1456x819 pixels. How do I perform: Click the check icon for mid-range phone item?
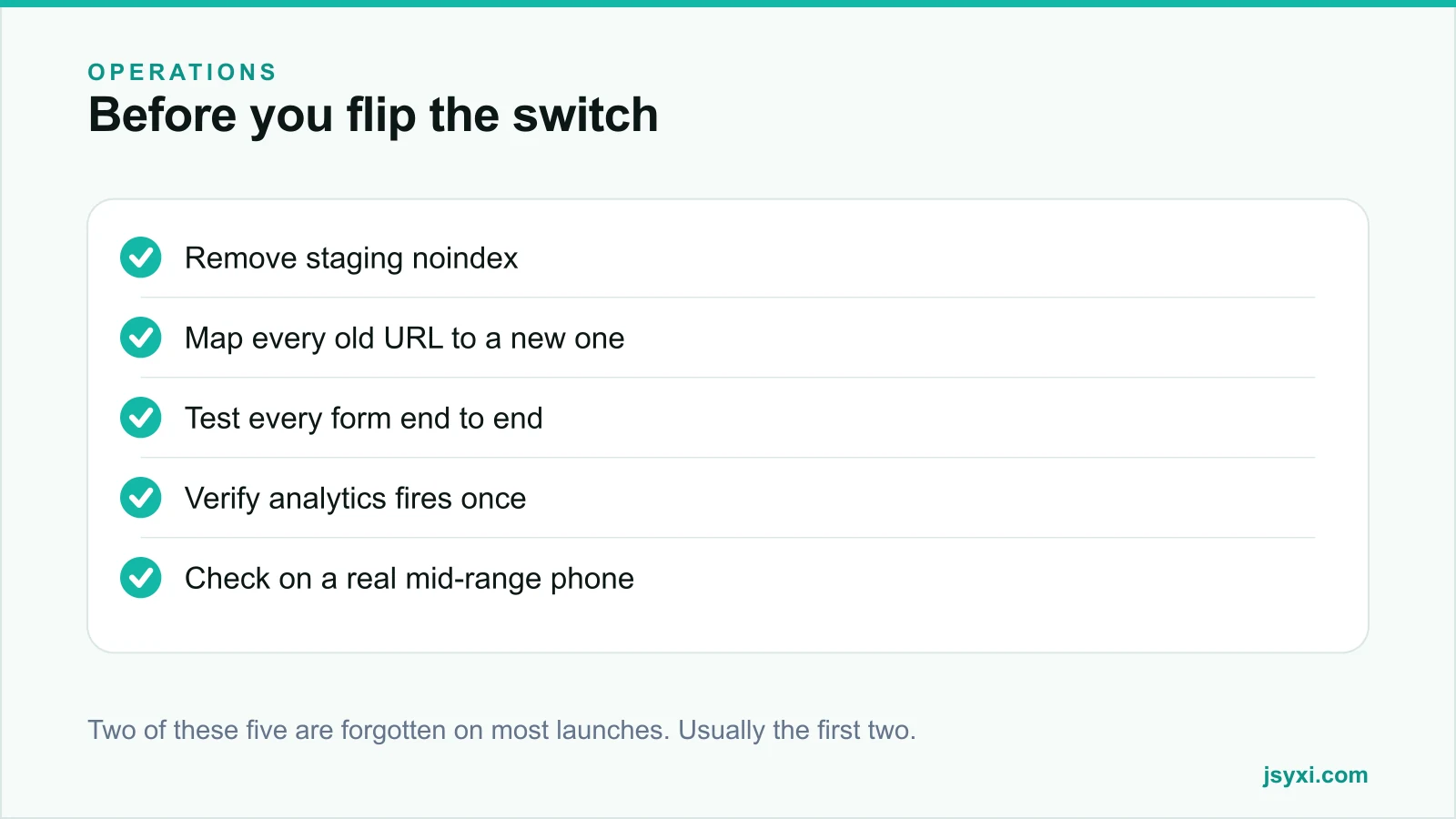pyautogui.click(x=141, y=578)
